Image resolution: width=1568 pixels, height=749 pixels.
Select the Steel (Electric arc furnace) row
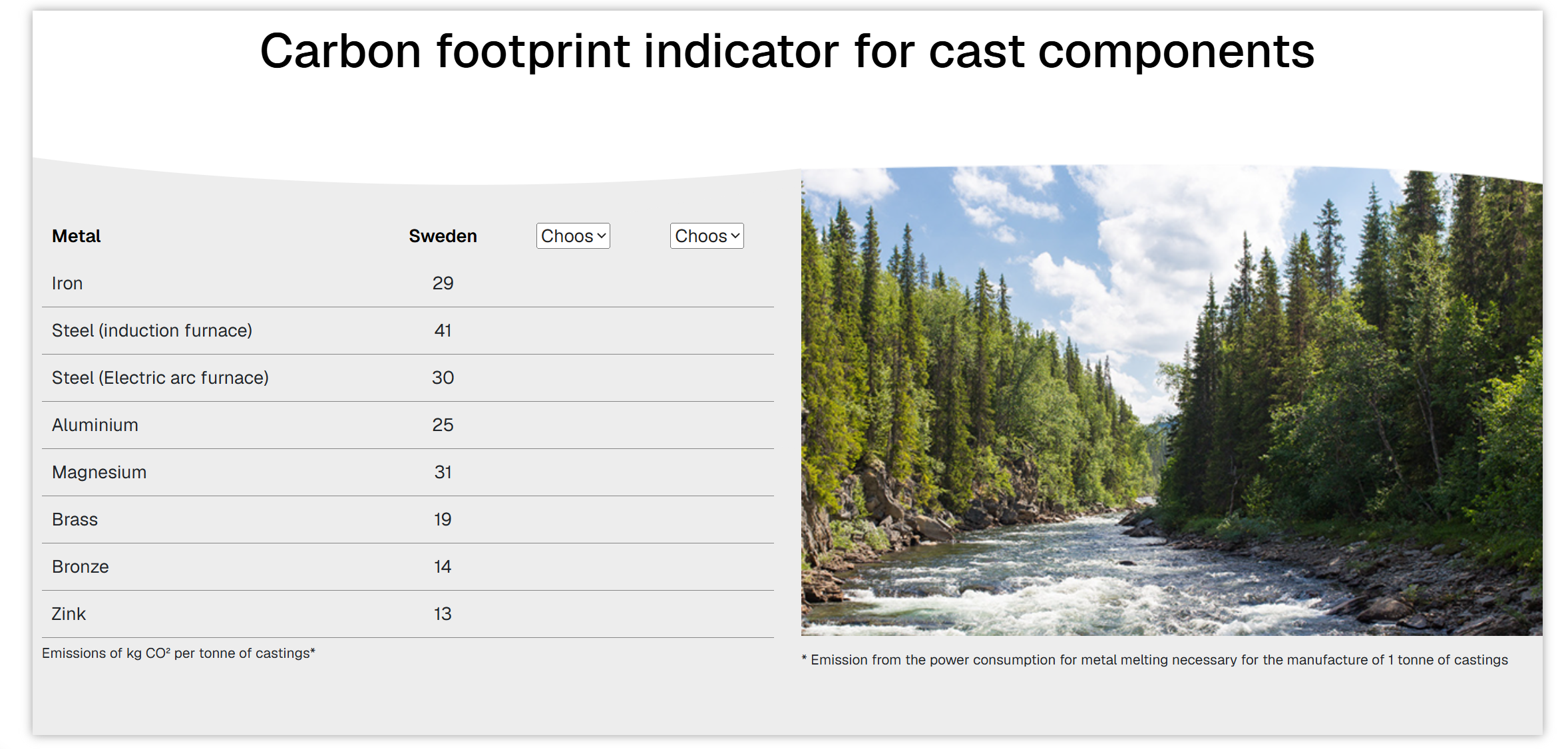point(407,378)
